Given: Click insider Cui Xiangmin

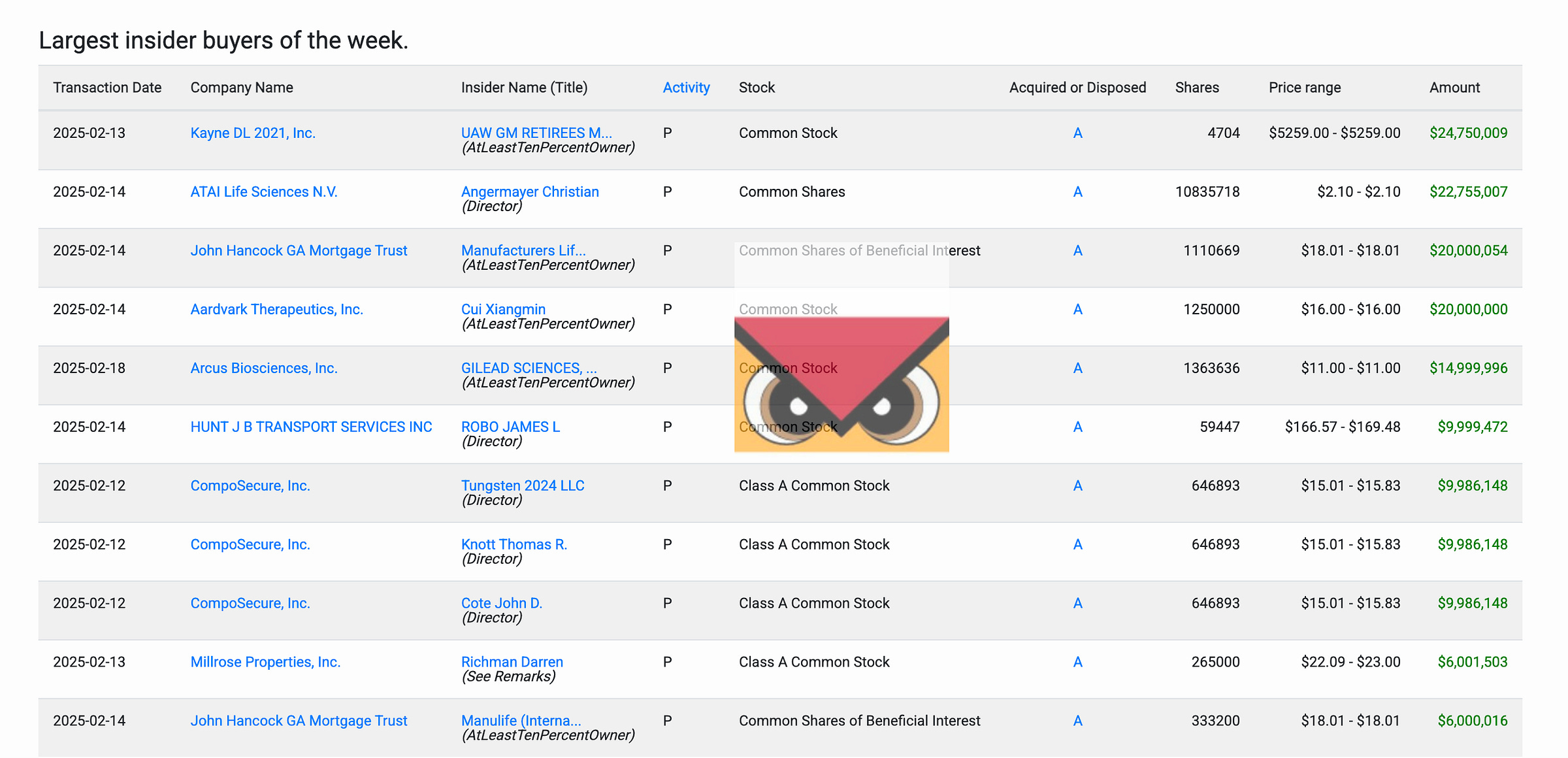Looking at the screenshot, I should (503, 310).
